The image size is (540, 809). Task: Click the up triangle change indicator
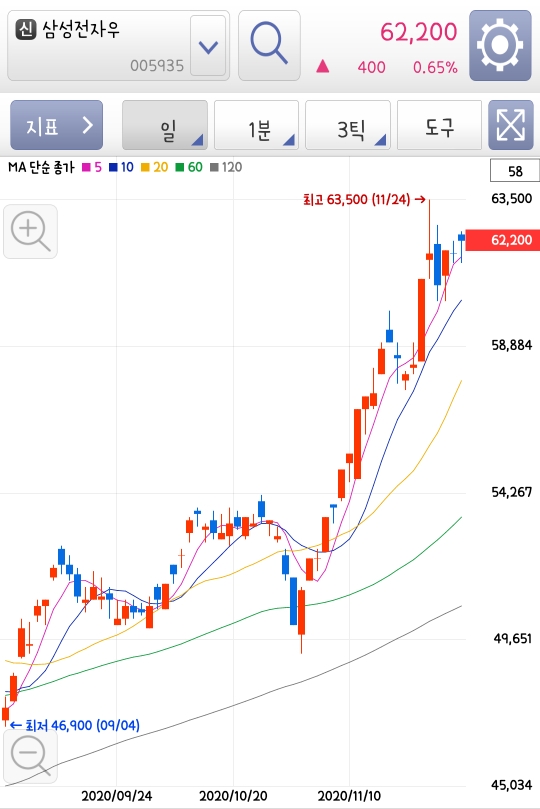point(323,66)
